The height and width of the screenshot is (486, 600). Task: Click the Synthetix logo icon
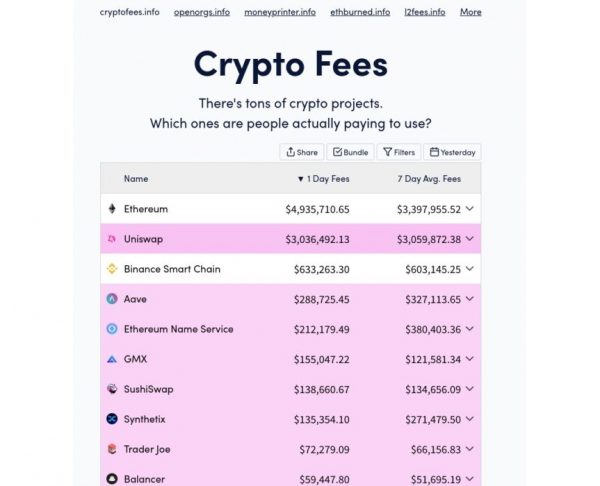pyautogui.click(x=111, y=419)
